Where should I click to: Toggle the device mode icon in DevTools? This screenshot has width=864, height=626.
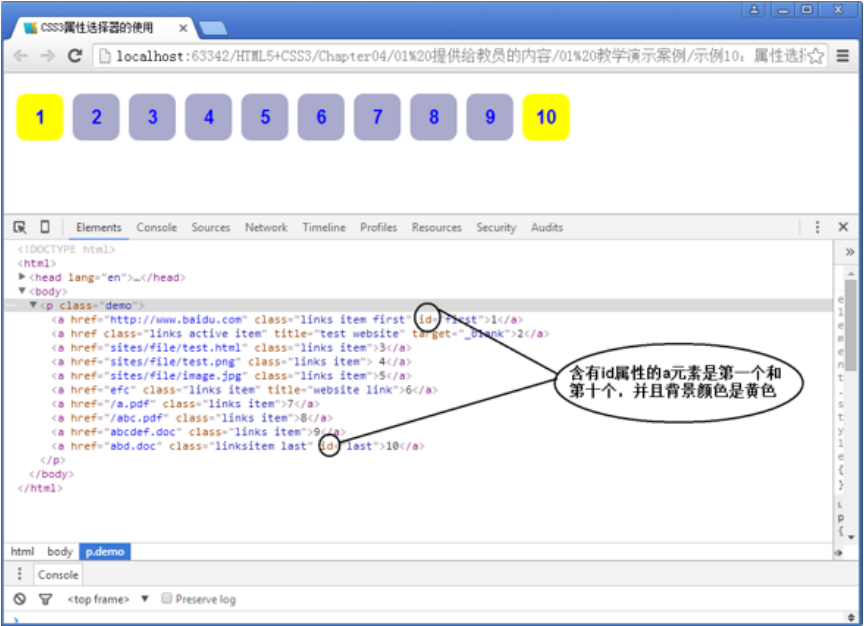tap(45, 226)
